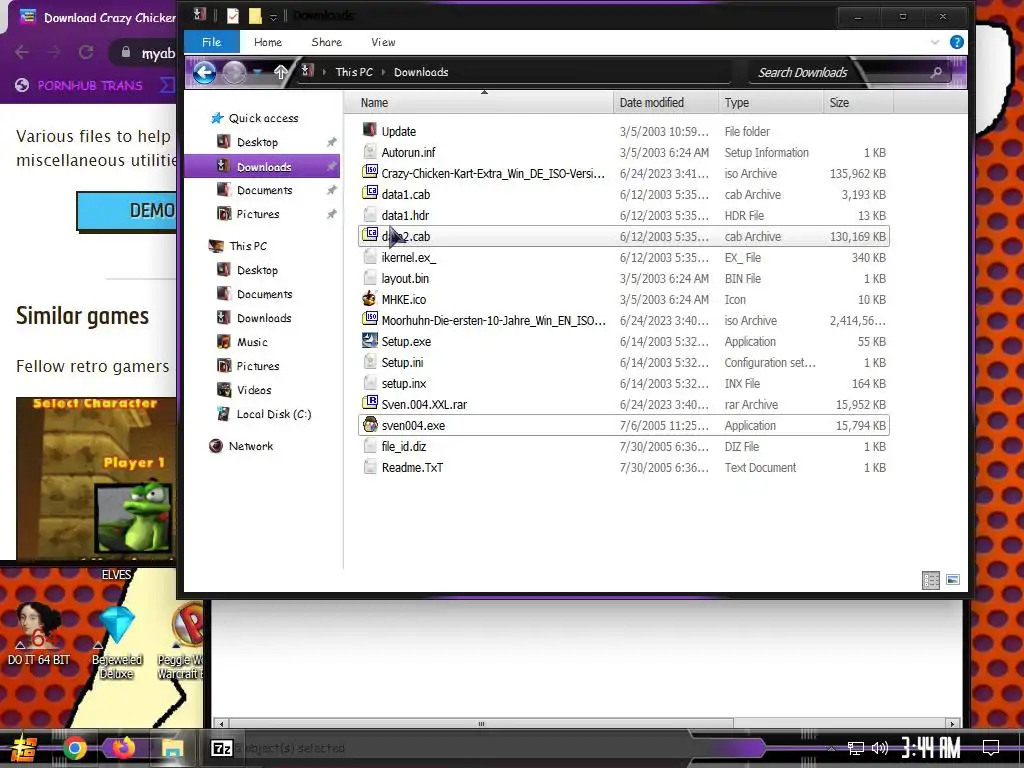Open the Share ribbon tab
1024x768 pixels.
point(327,42)
